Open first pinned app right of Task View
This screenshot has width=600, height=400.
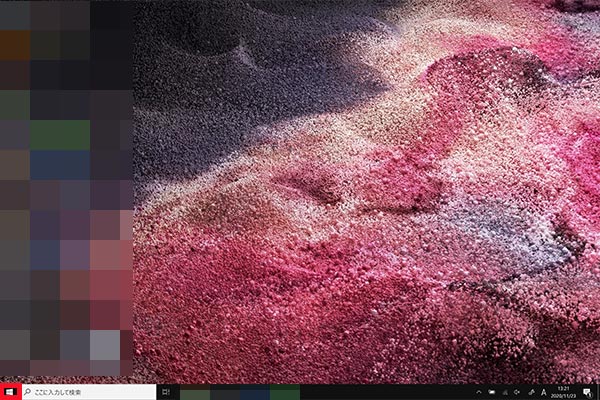click(195, 392)
